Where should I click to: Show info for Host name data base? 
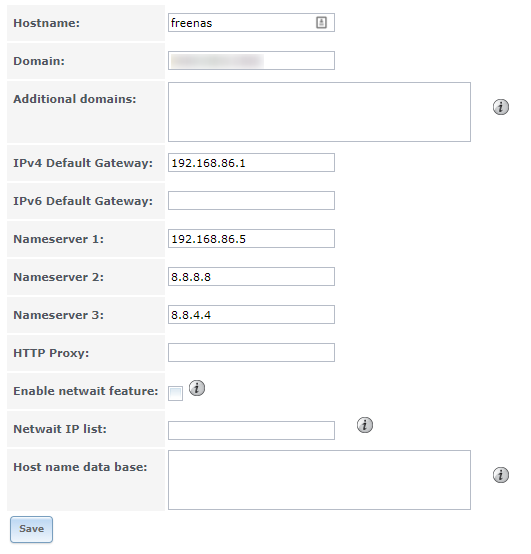click(501, 475)
